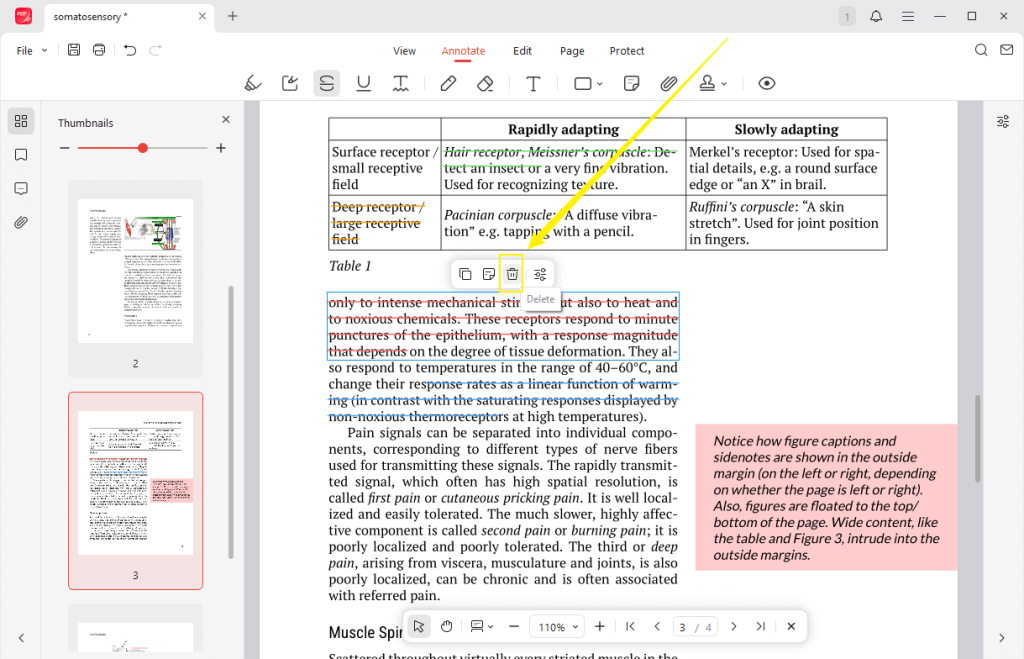
Task: Open the Comments panel in the sidebar
Action: [x=20, y=188]
